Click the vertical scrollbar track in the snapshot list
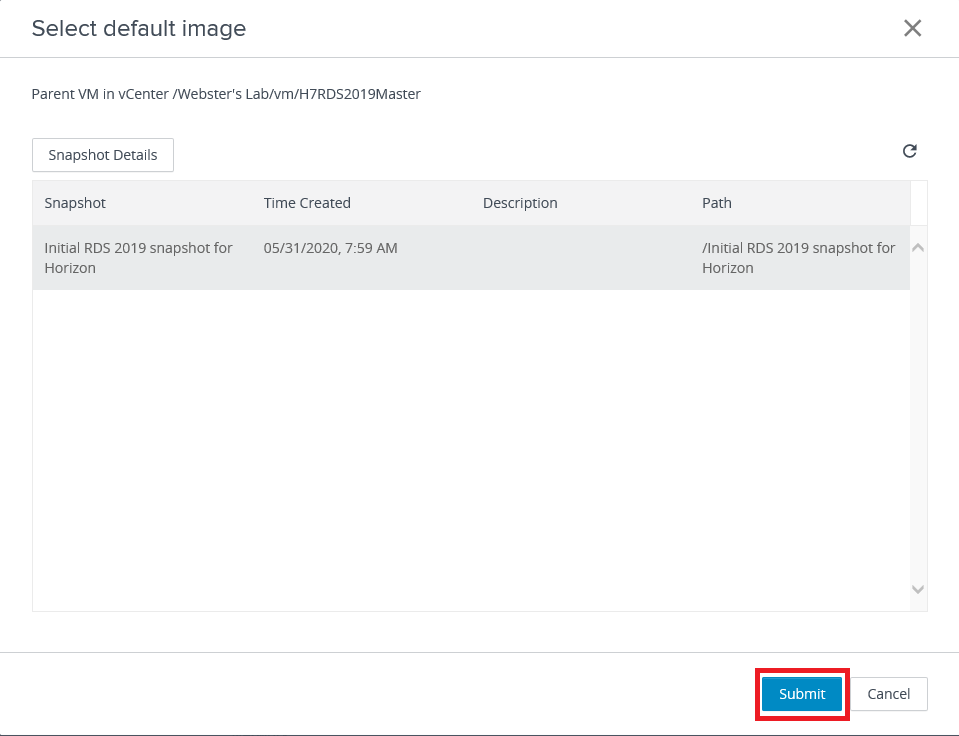Image resolution: width=959 pixels, height=736 pixels. [x=918, y=420]
